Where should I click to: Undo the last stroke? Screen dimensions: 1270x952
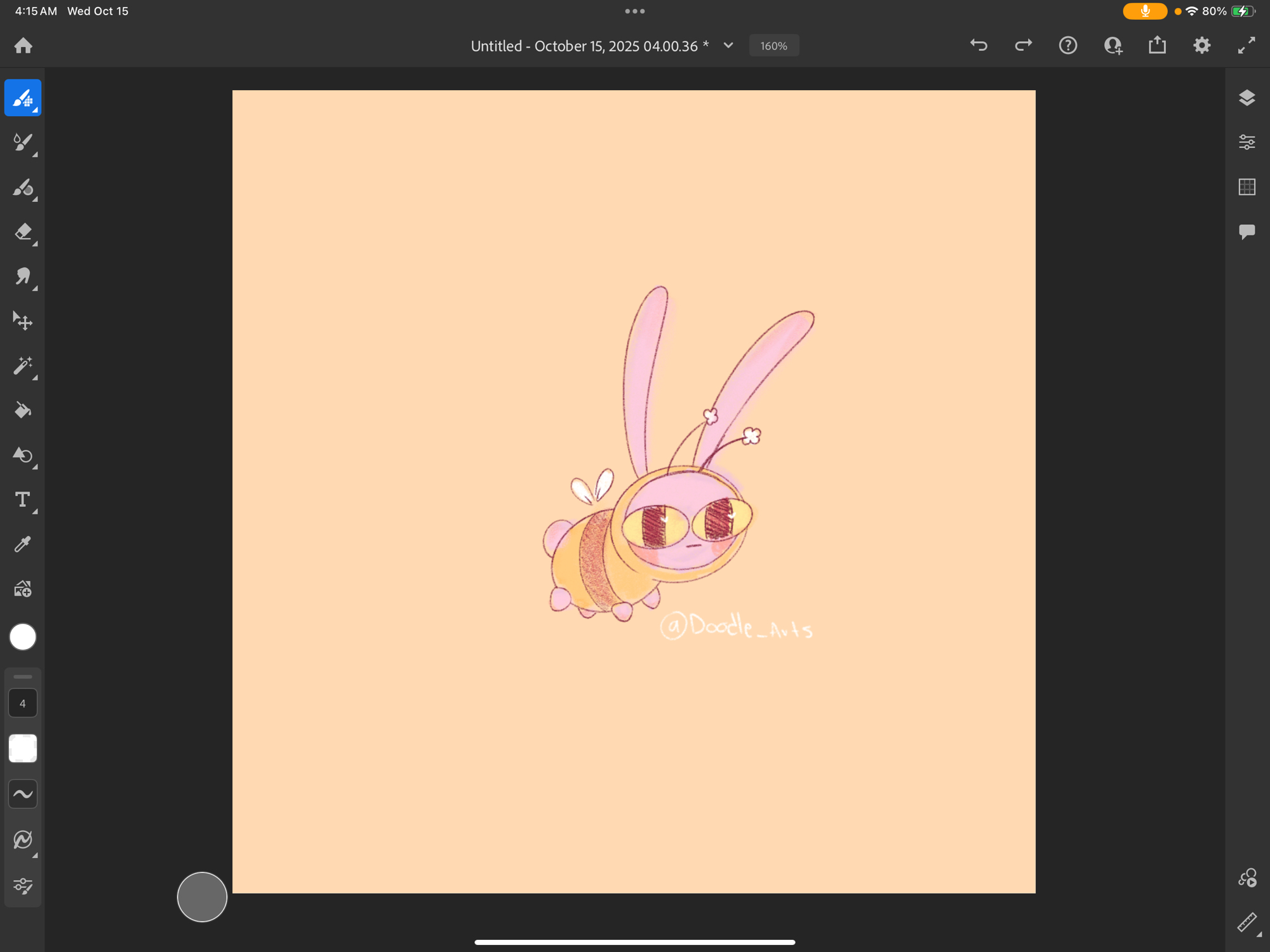tap(979, 46)
